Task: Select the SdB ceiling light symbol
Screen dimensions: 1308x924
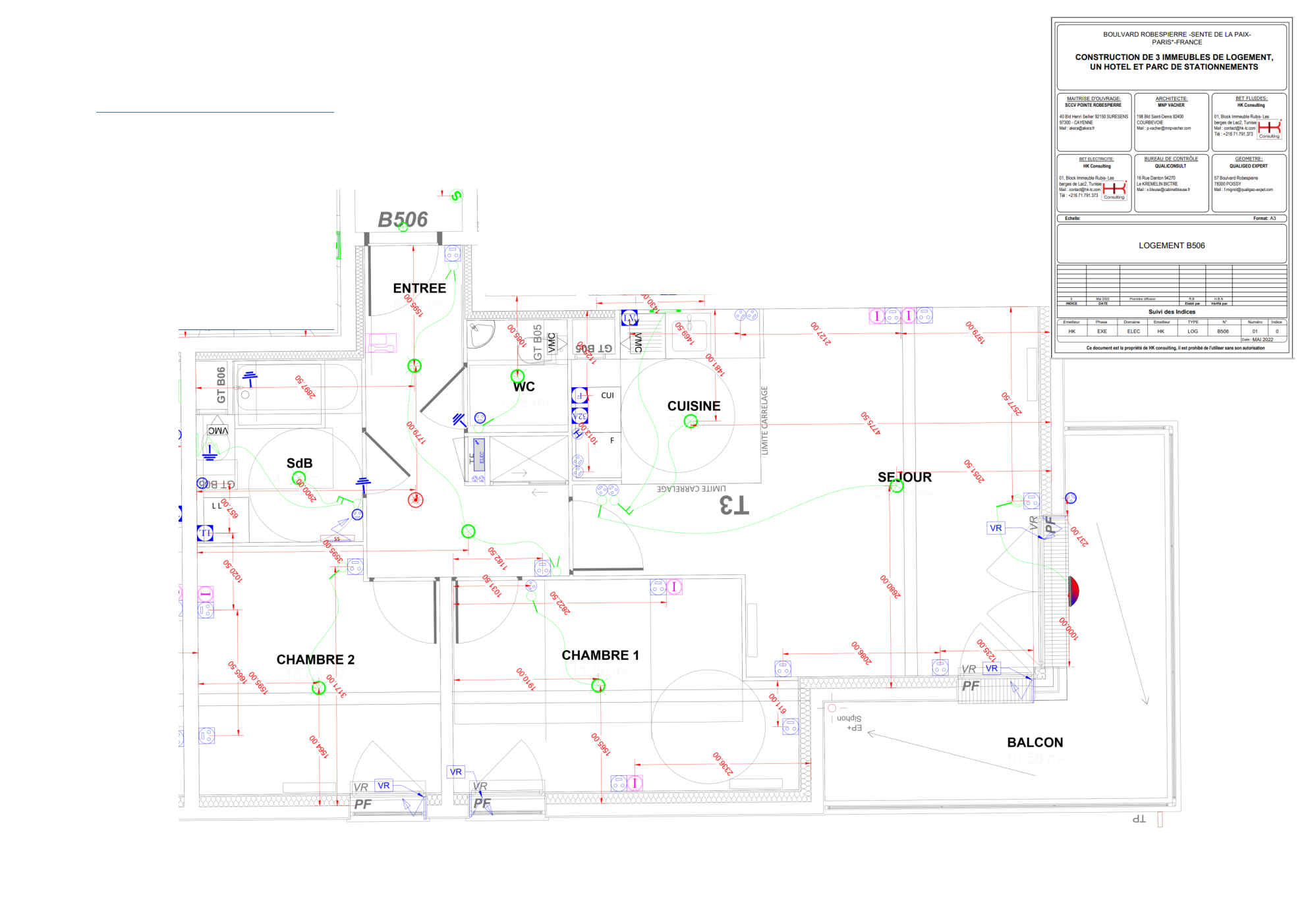Action: pyautogui.click(x=299, y=477)
